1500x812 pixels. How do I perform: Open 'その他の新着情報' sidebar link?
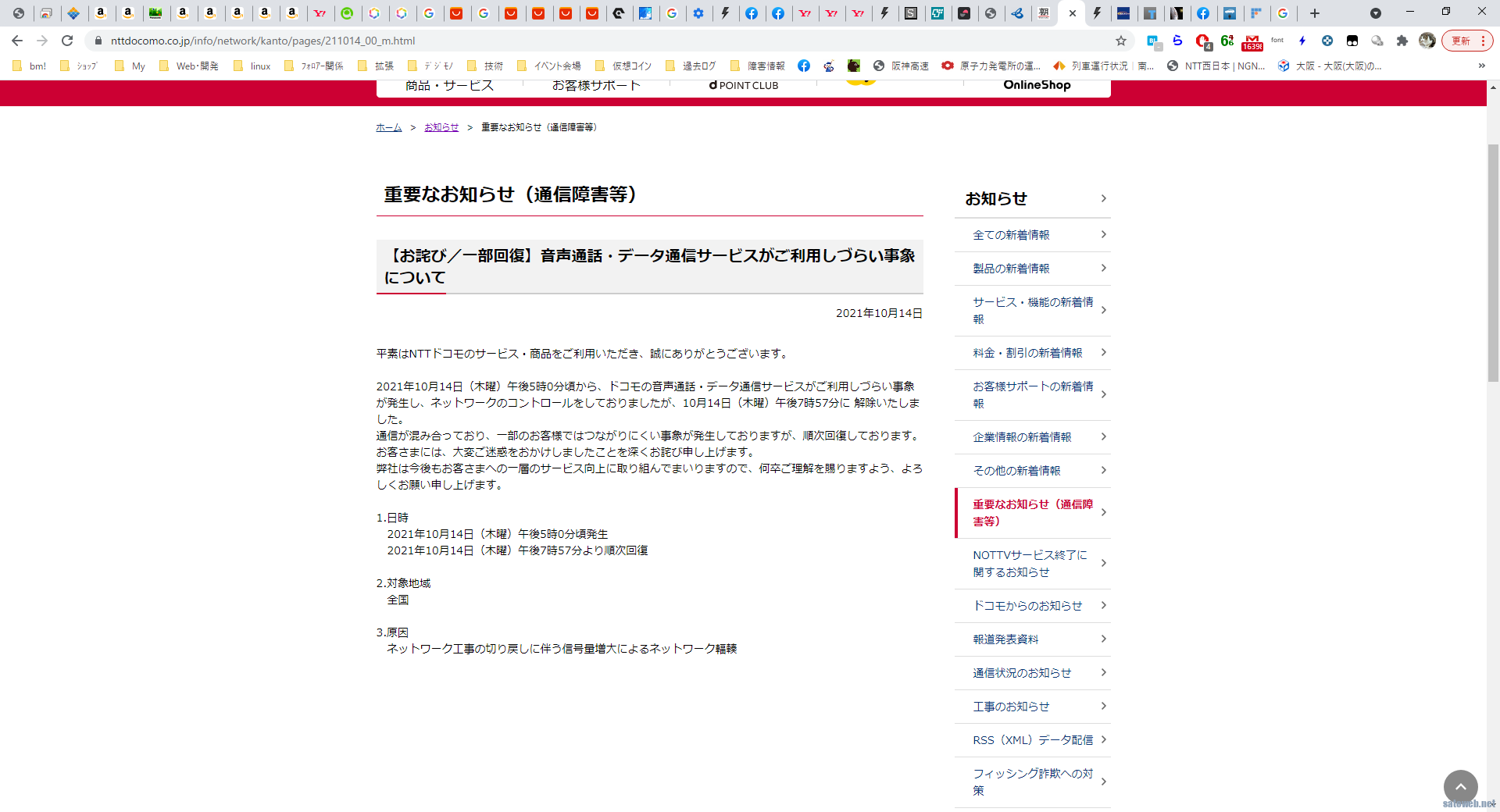1033,470
